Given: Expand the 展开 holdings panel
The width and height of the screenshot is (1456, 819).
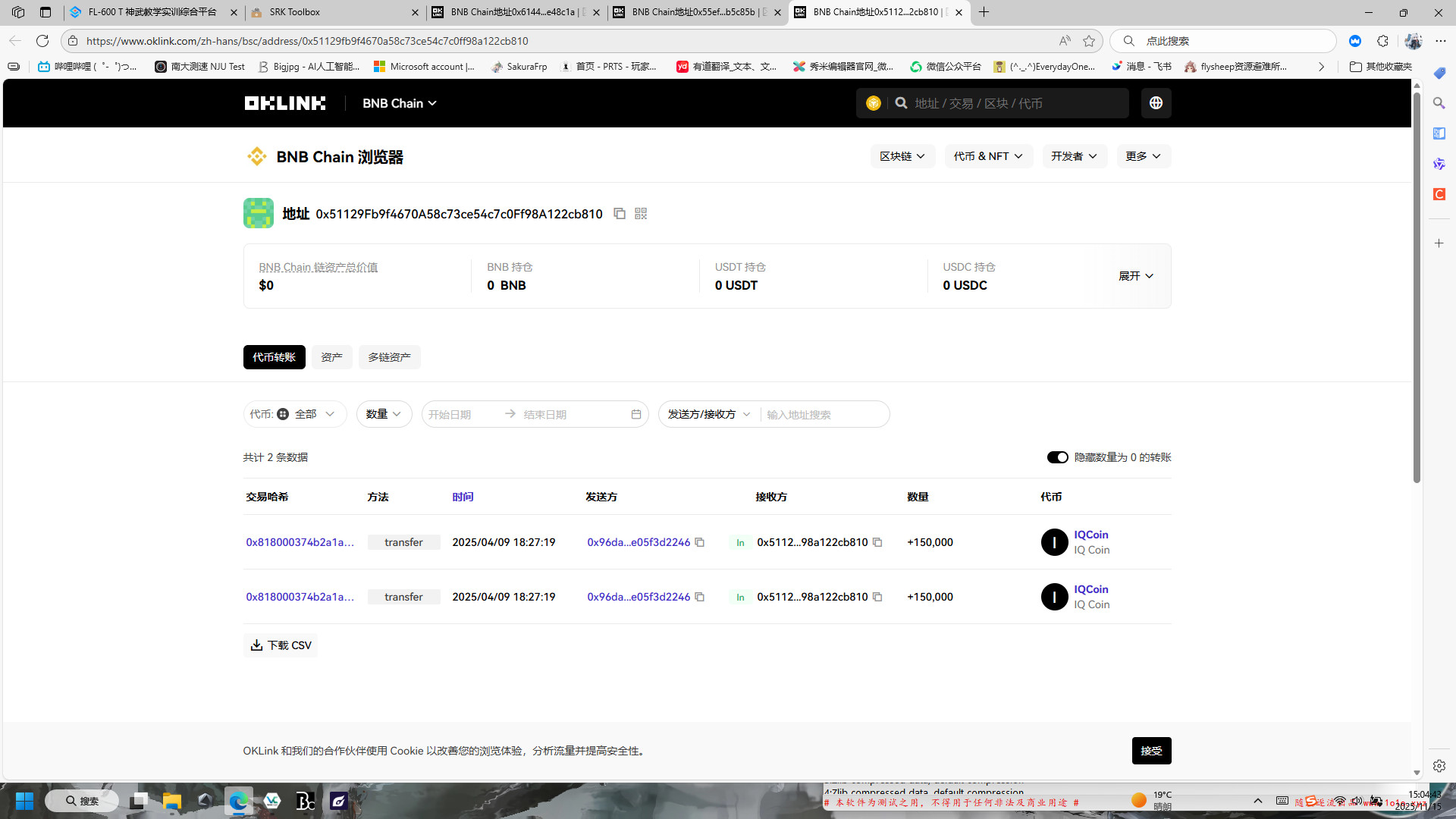Looking at the screenshot, I should coord(1135,276).
